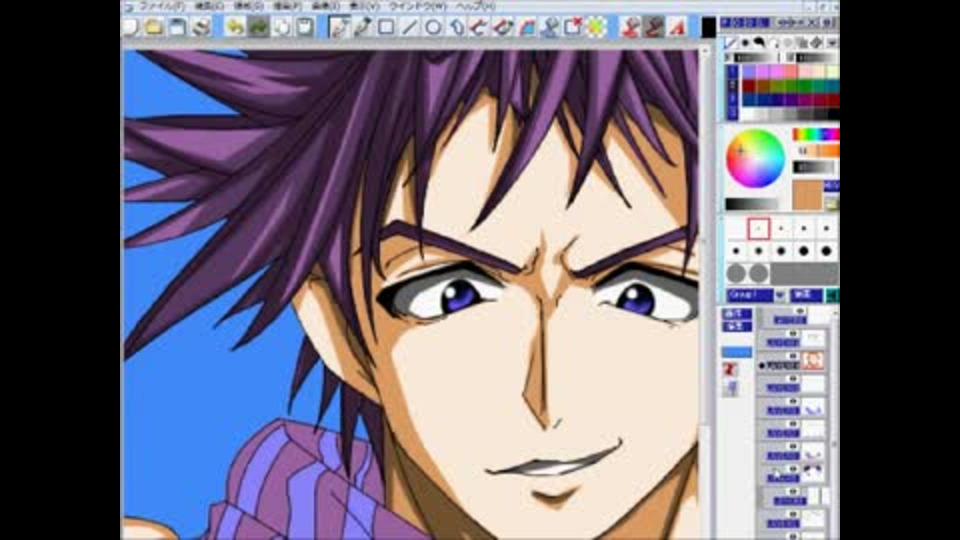This screenshot has height=540, width=960.
Task: Click the green Redo arrow icon
Action: 258,27
